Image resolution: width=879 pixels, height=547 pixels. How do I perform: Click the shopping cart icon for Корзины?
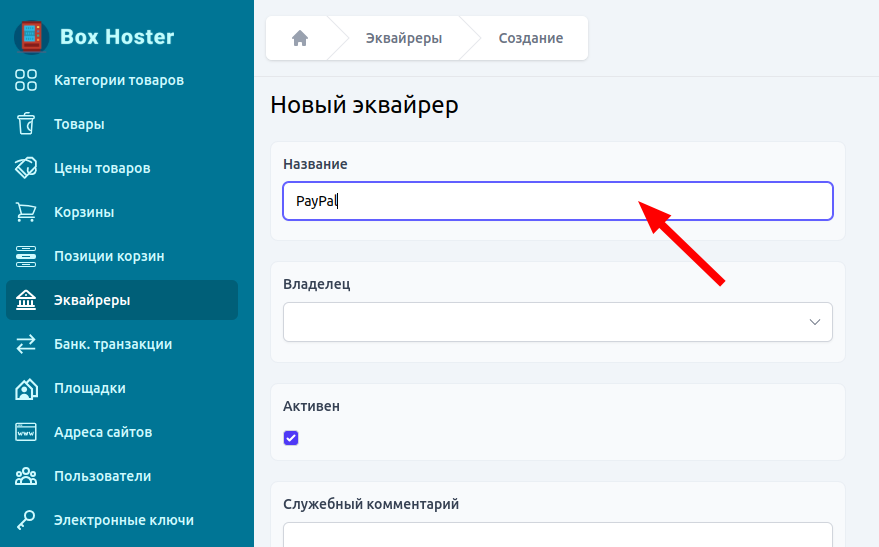(26, 212)
